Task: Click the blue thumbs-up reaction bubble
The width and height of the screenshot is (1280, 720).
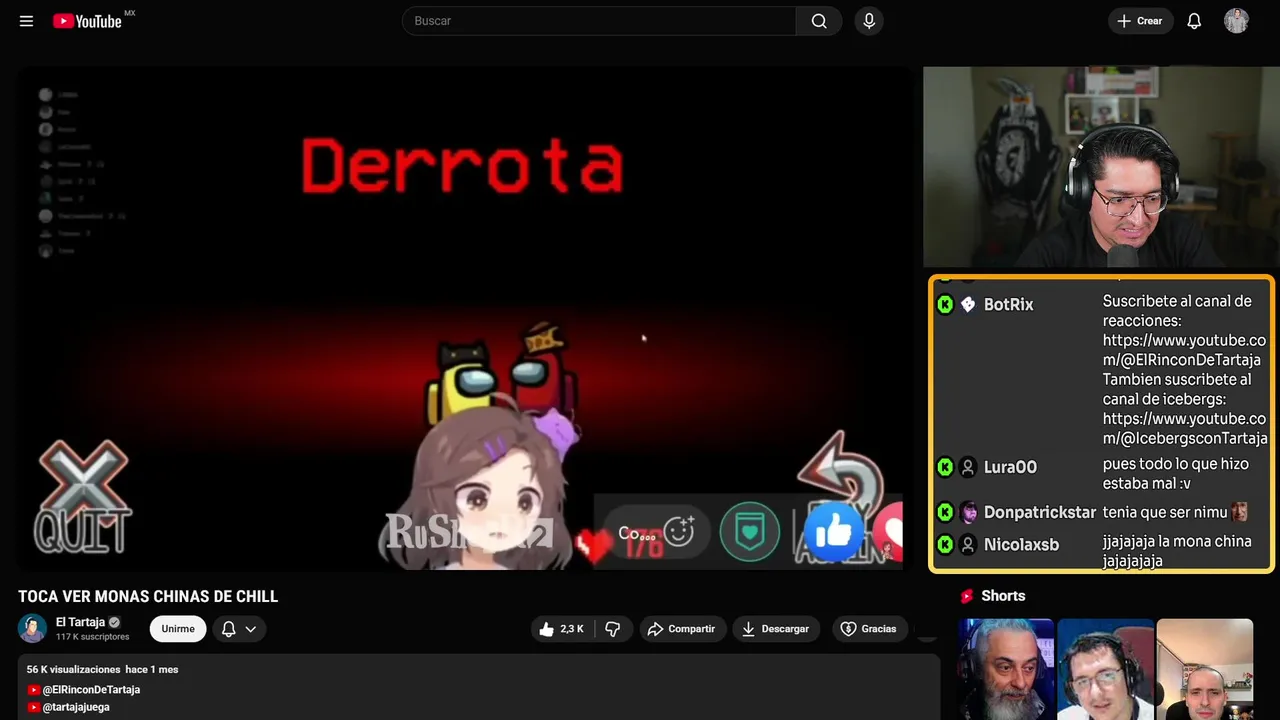Action: click(x=833, y=532)
